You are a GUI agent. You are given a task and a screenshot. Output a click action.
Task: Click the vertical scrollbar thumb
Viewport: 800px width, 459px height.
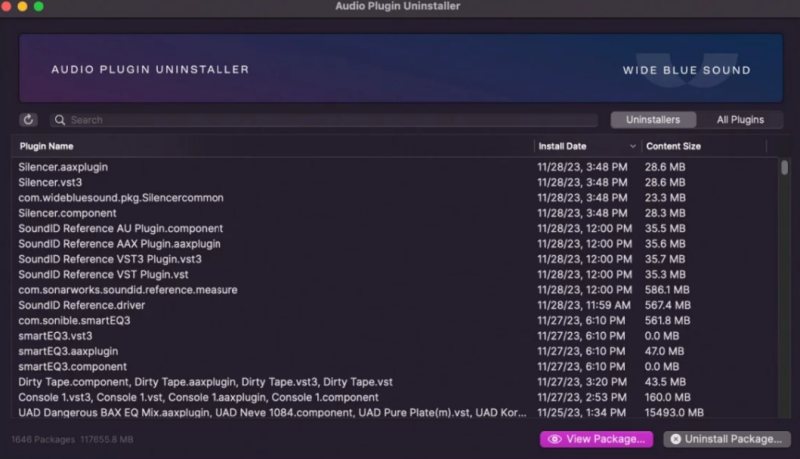[x=784, y=167]
